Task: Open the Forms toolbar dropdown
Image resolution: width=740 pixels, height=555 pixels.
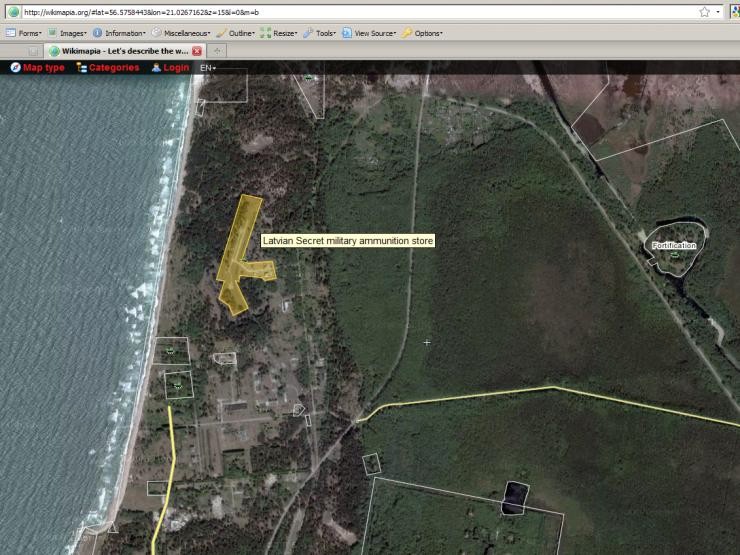Action: click(x=24, y=33)
